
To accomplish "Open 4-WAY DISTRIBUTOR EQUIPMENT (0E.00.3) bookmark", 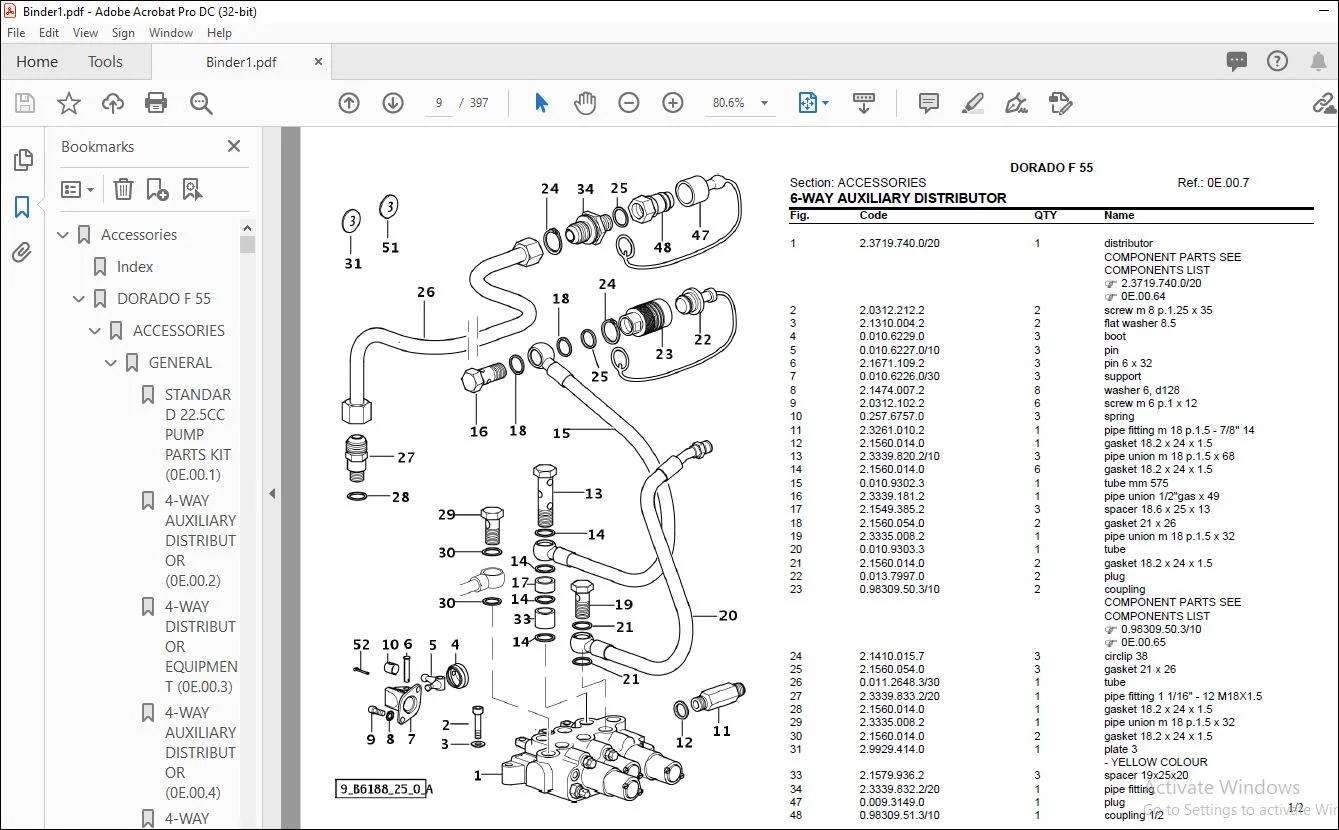I will 200,647.
